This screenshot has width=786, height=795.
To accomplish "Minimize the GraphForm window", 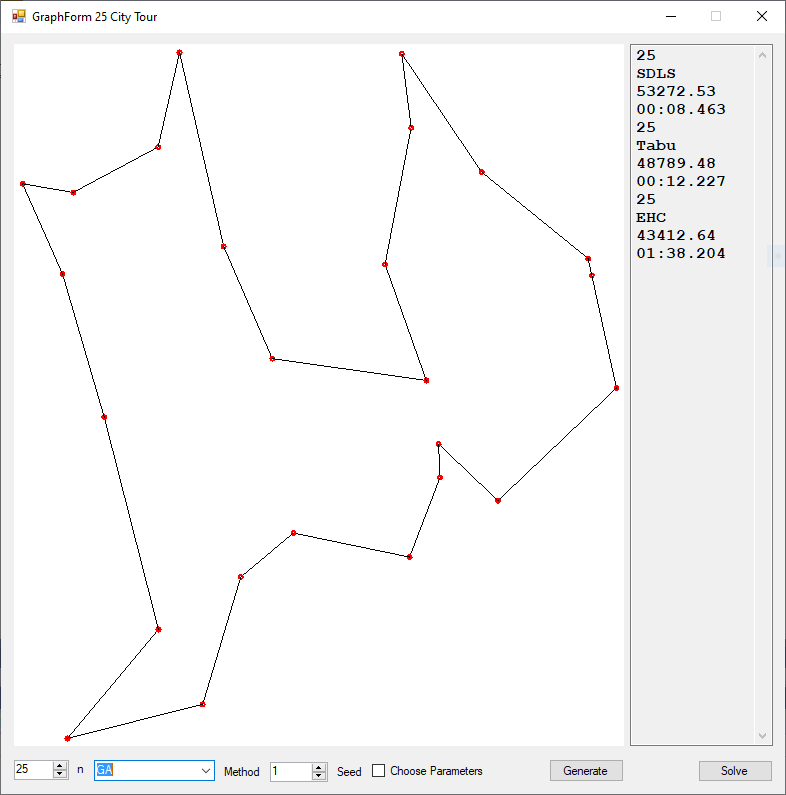I will [x=669, y=17].
